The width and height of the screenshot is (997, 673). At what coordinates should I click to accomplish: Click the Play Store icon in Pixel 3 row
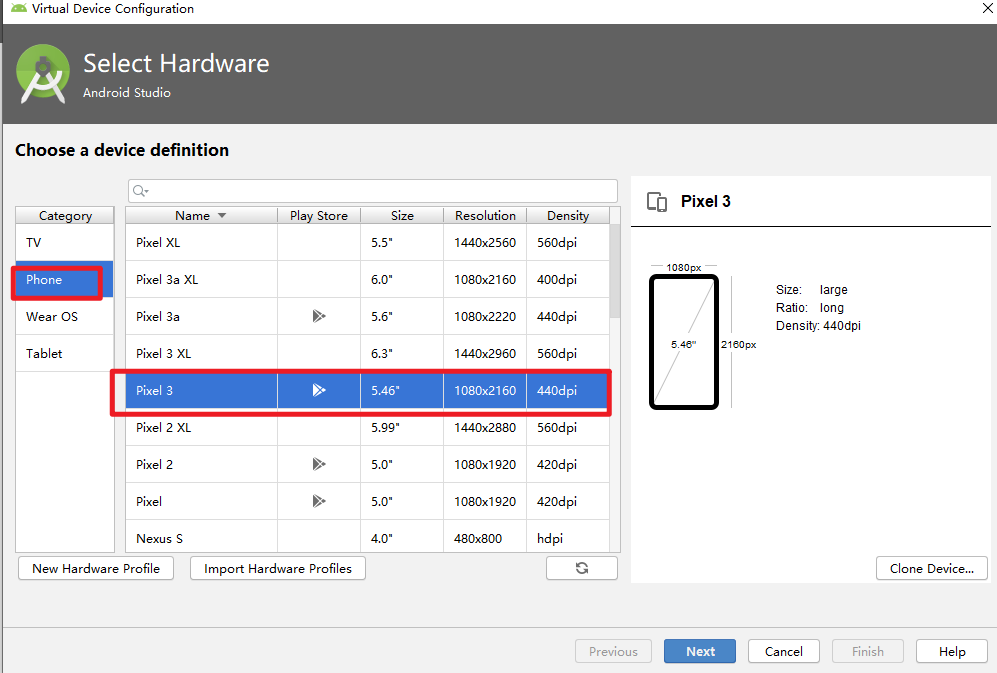coord(319,390)
